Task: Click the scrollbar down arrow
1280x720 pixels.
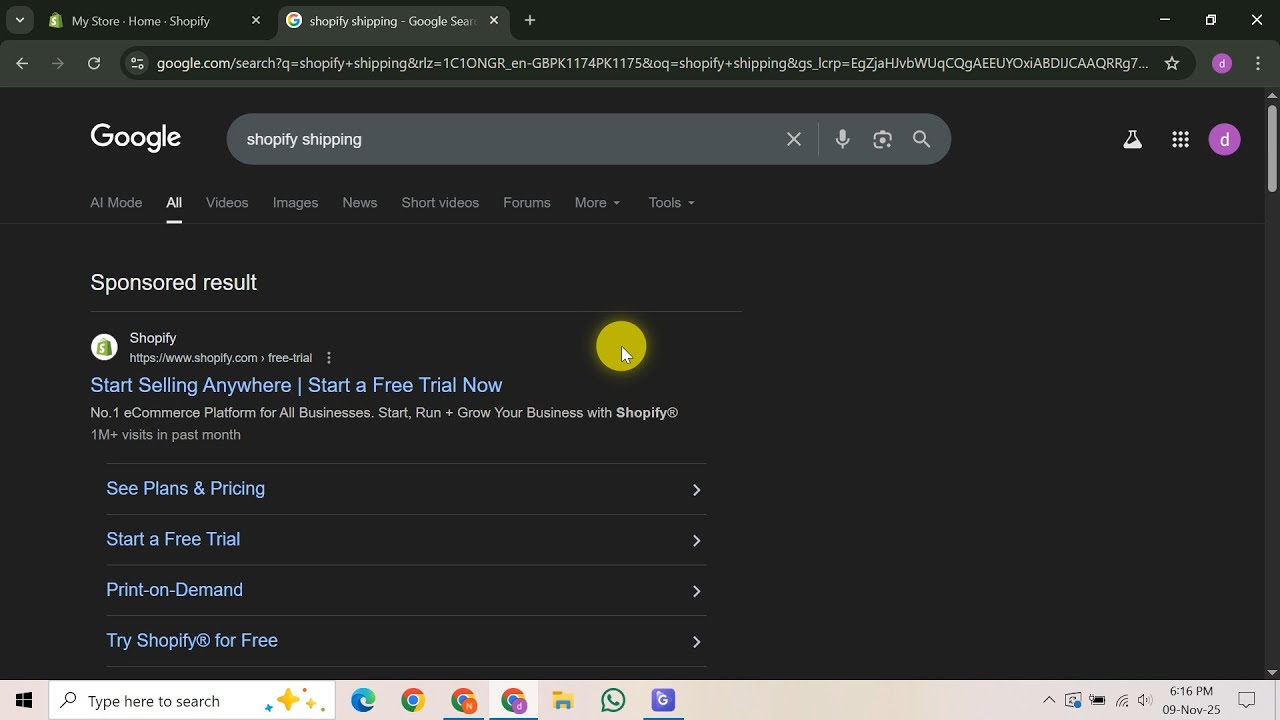Action: point(1272,673)
